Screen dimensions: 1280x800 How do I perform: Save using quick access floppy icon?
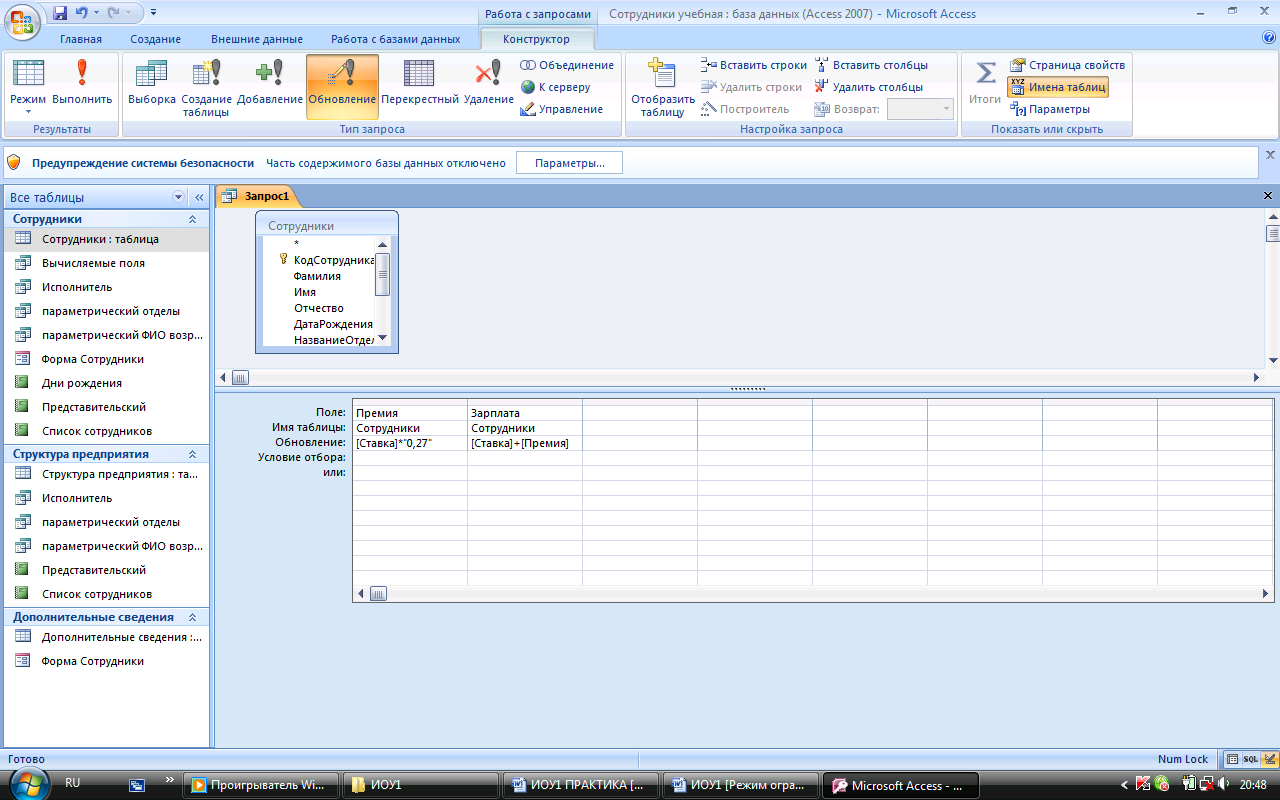(x=60, y=14)
